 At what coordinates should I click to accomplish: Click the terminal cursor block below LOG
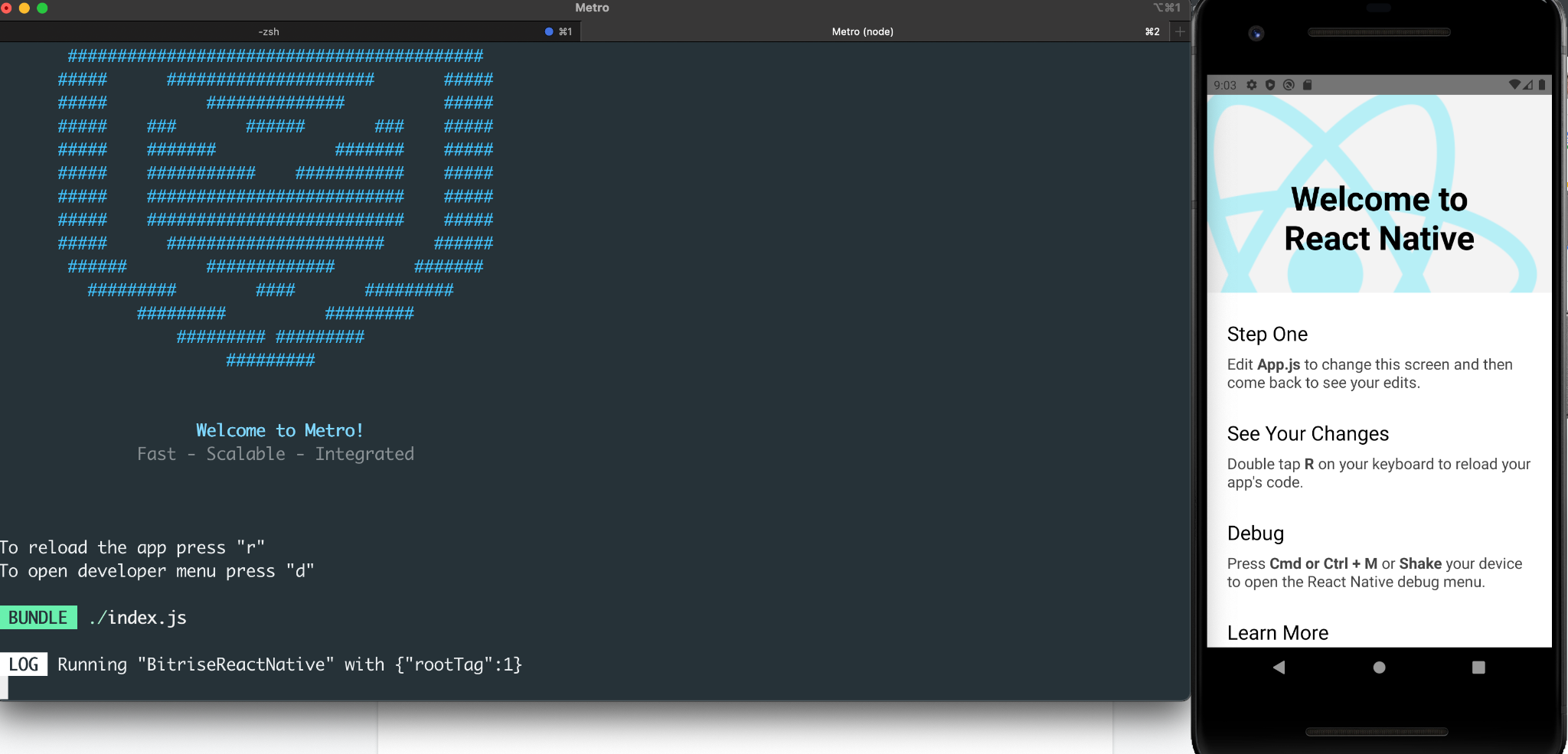(x=4, y=687)
